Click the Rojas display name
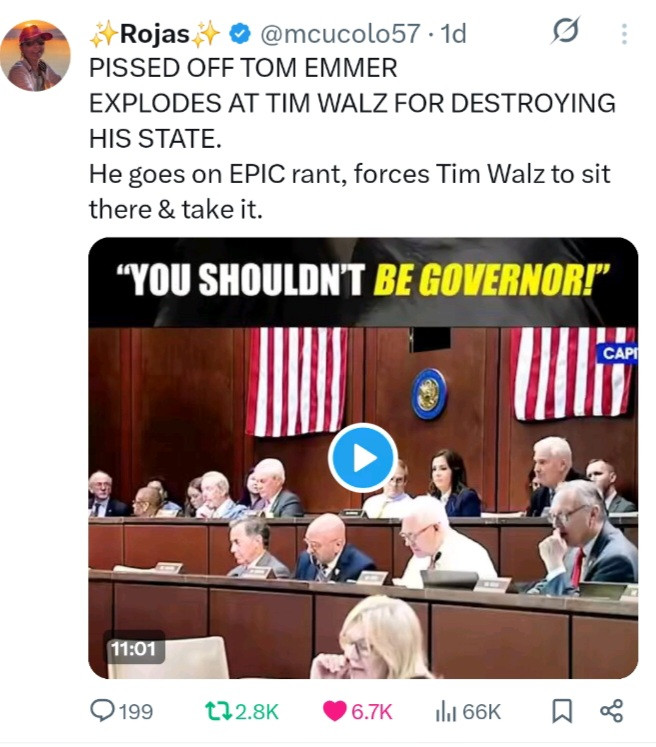656x747 pixels. click(155, 34)
